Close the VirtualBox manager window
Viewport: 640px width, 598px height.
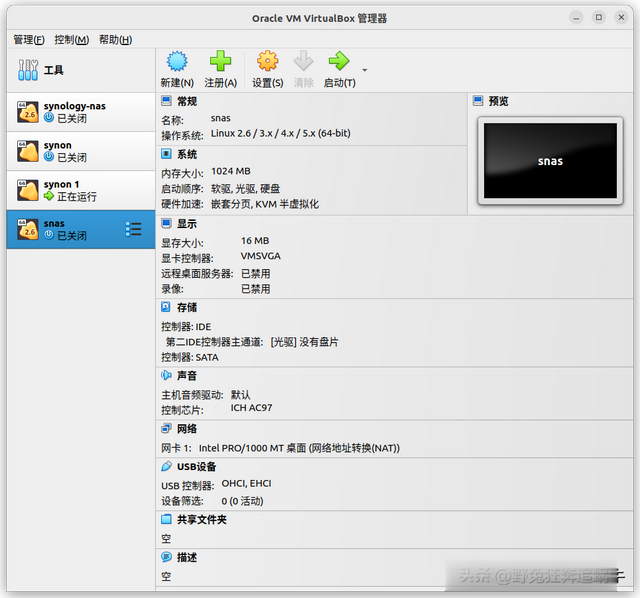click(621, 18)
